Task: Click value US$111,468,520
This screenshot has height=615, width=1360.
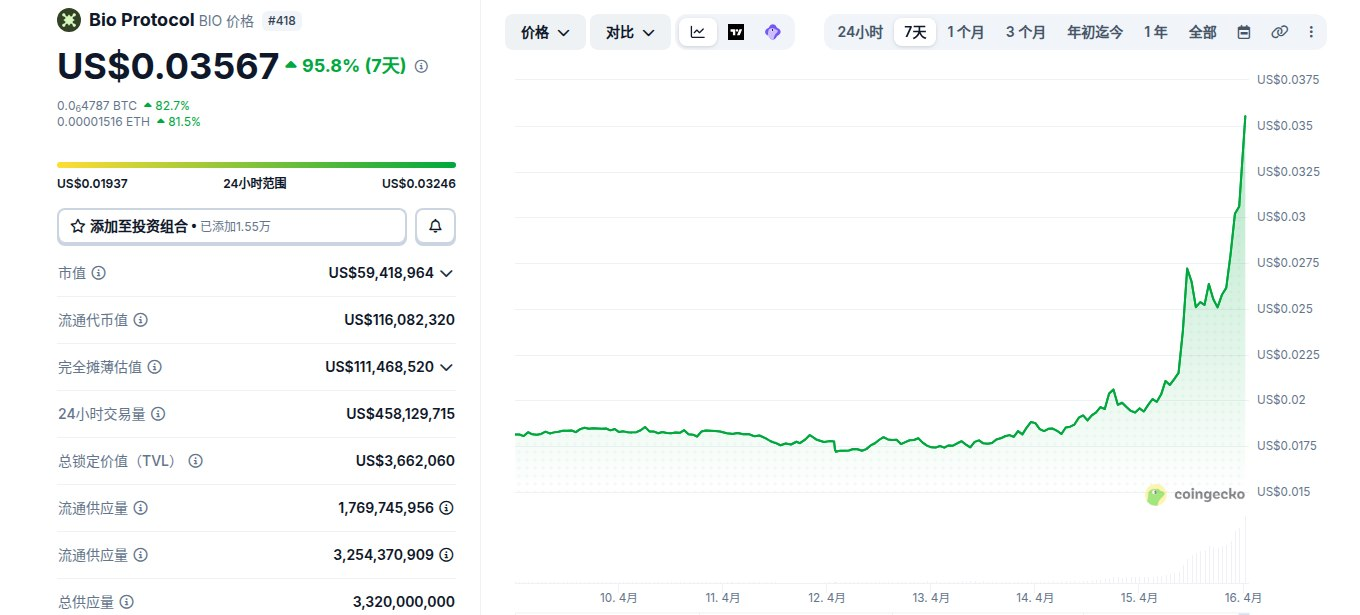Action: tap(380, 367)
